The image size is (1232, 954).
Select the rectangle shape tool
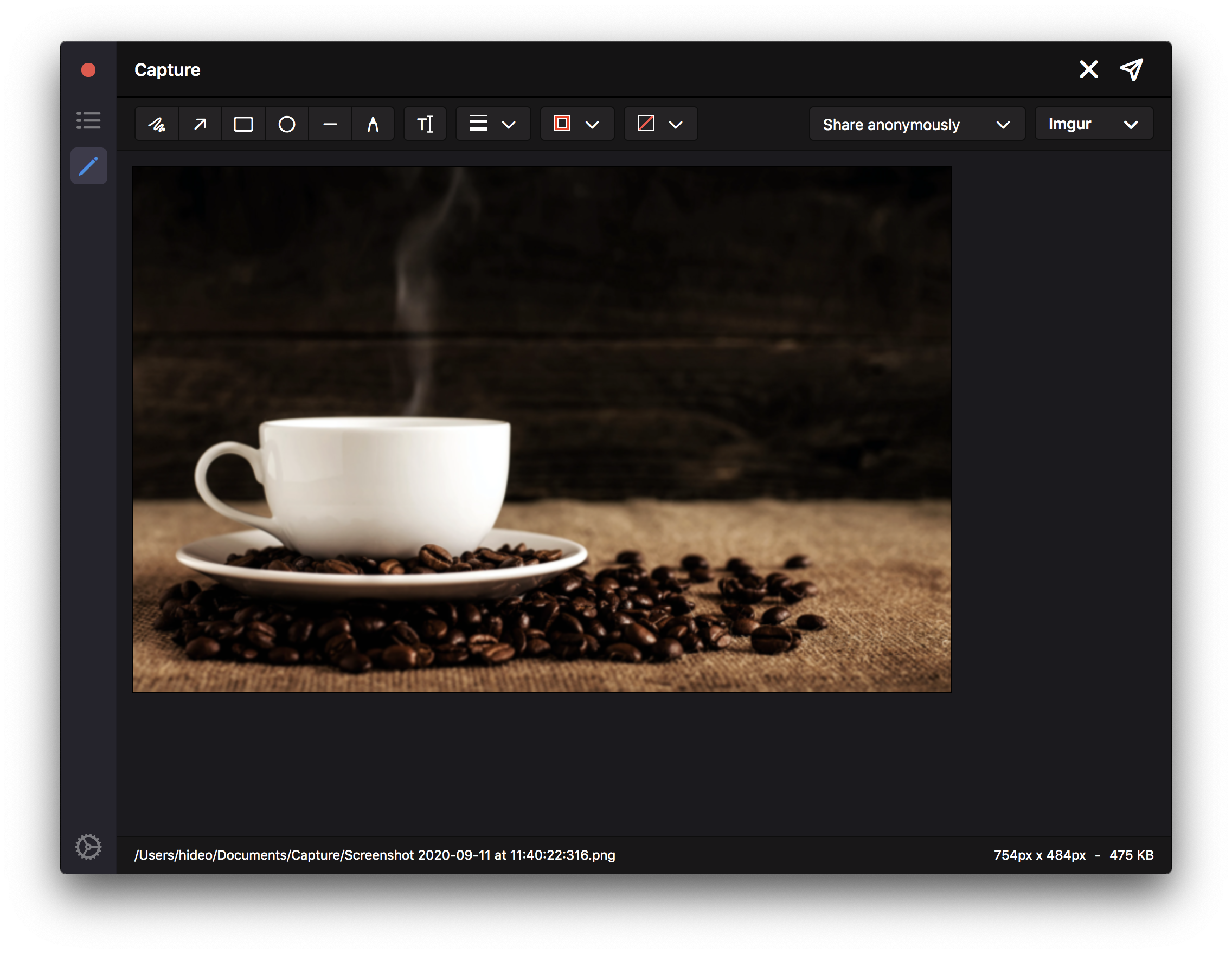[243, 124]
